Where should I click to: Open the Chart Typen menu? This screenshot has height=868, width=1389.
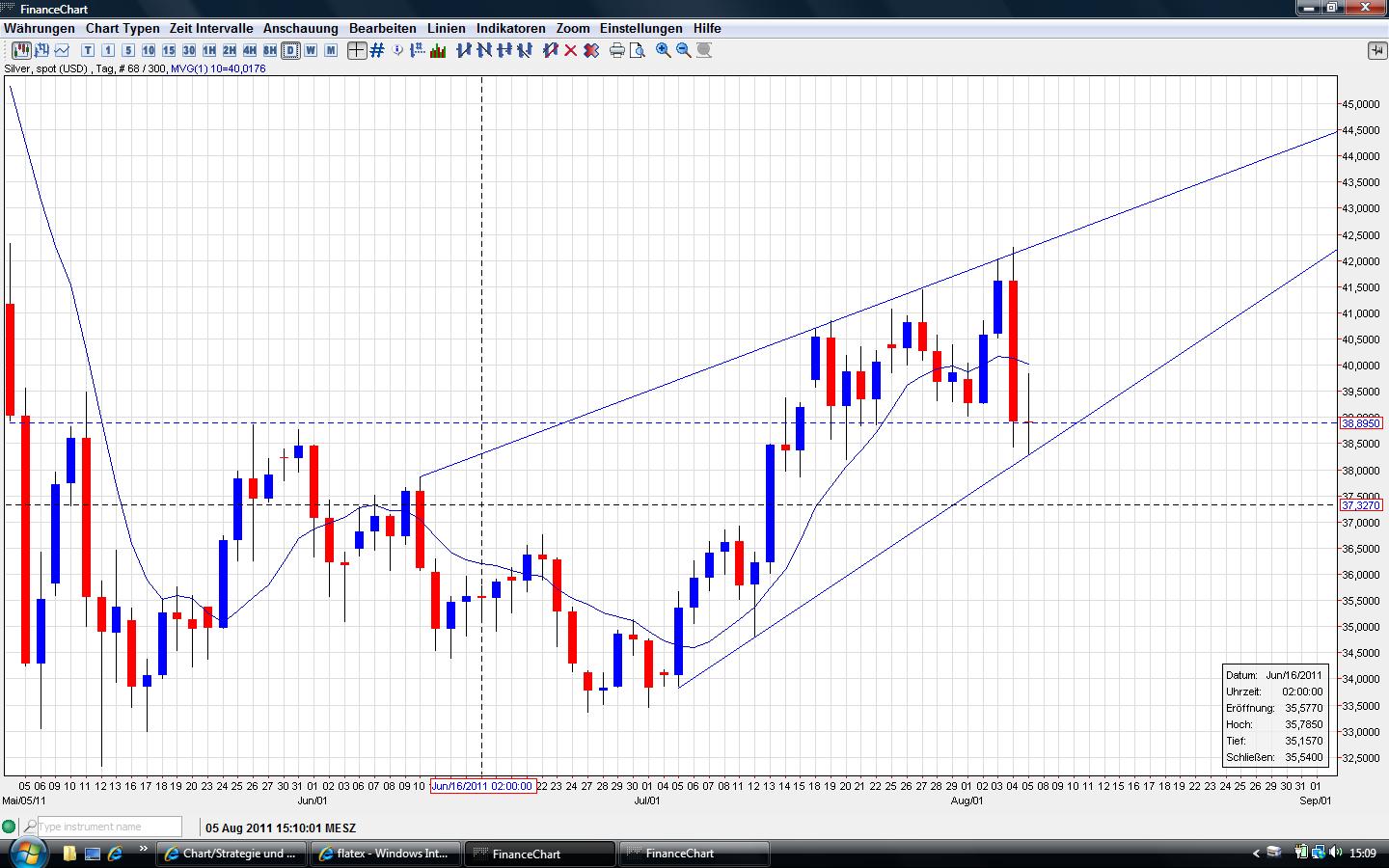(123, 28)
